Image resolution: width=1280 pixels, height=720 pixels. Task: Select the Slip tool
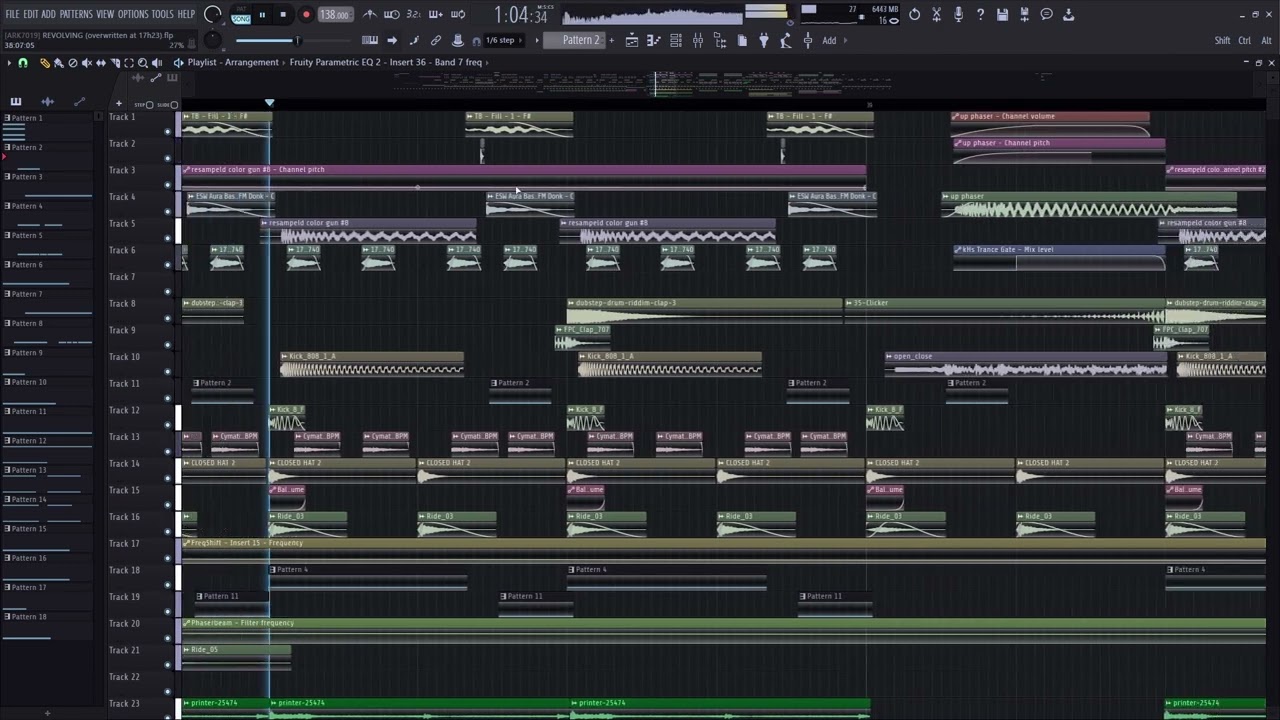100,63
